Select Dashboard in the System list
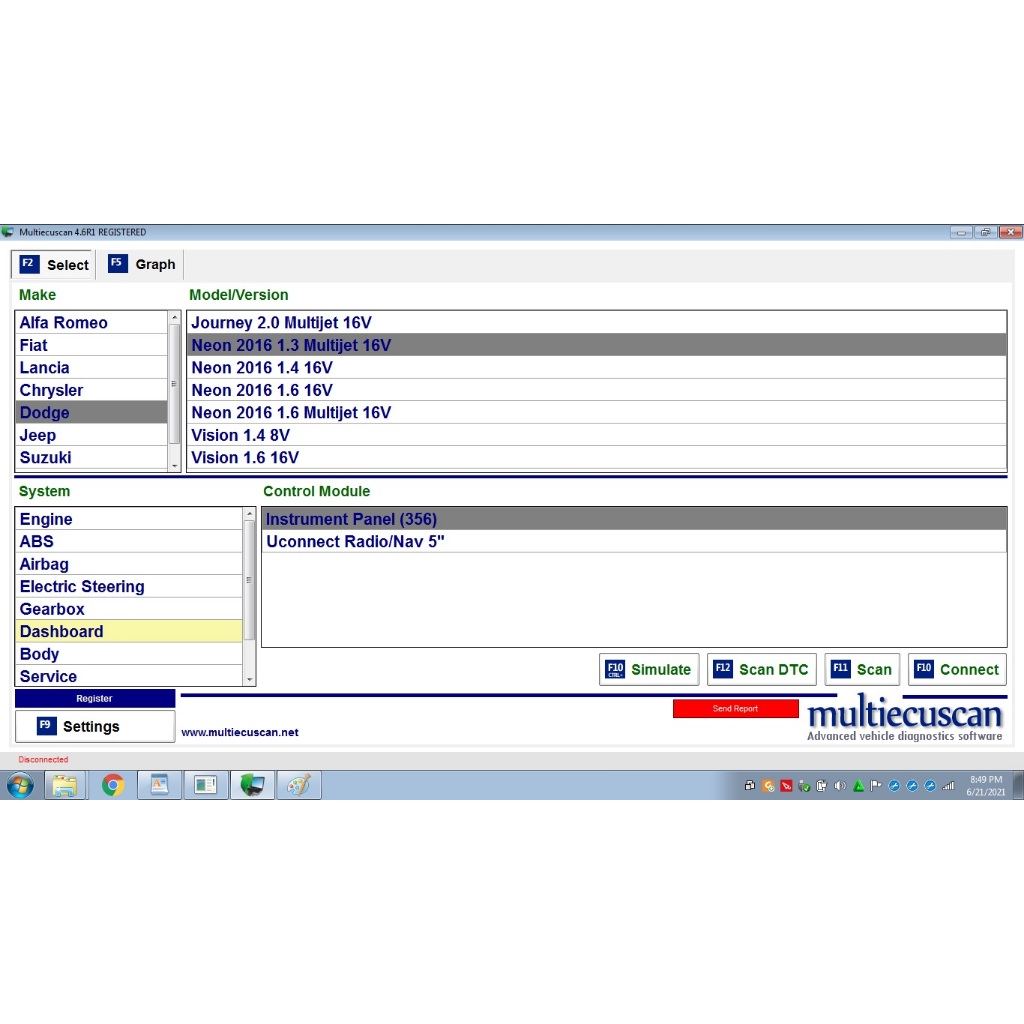 click(x=129, y=632)
